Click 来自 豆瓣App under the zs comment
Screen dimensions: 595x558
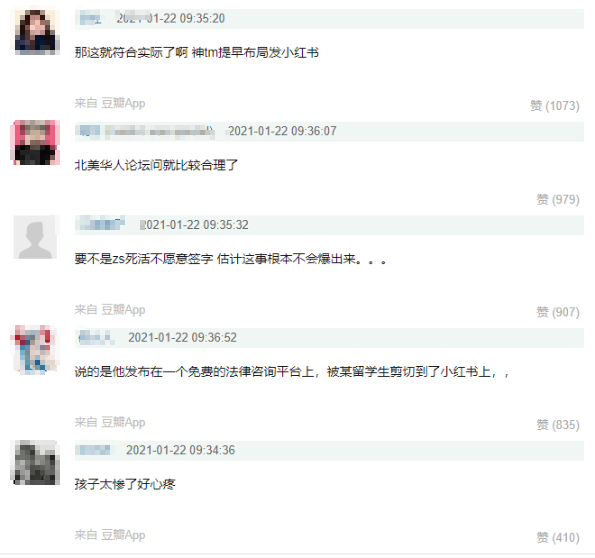(110, 310)
